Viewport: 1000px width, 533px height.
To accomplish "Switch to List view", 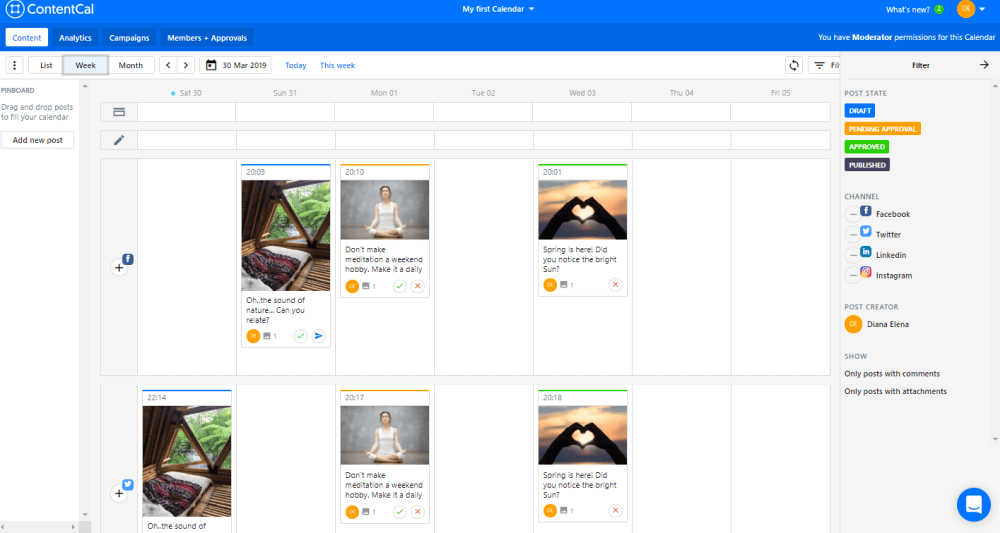I will [x=46, y=65].
